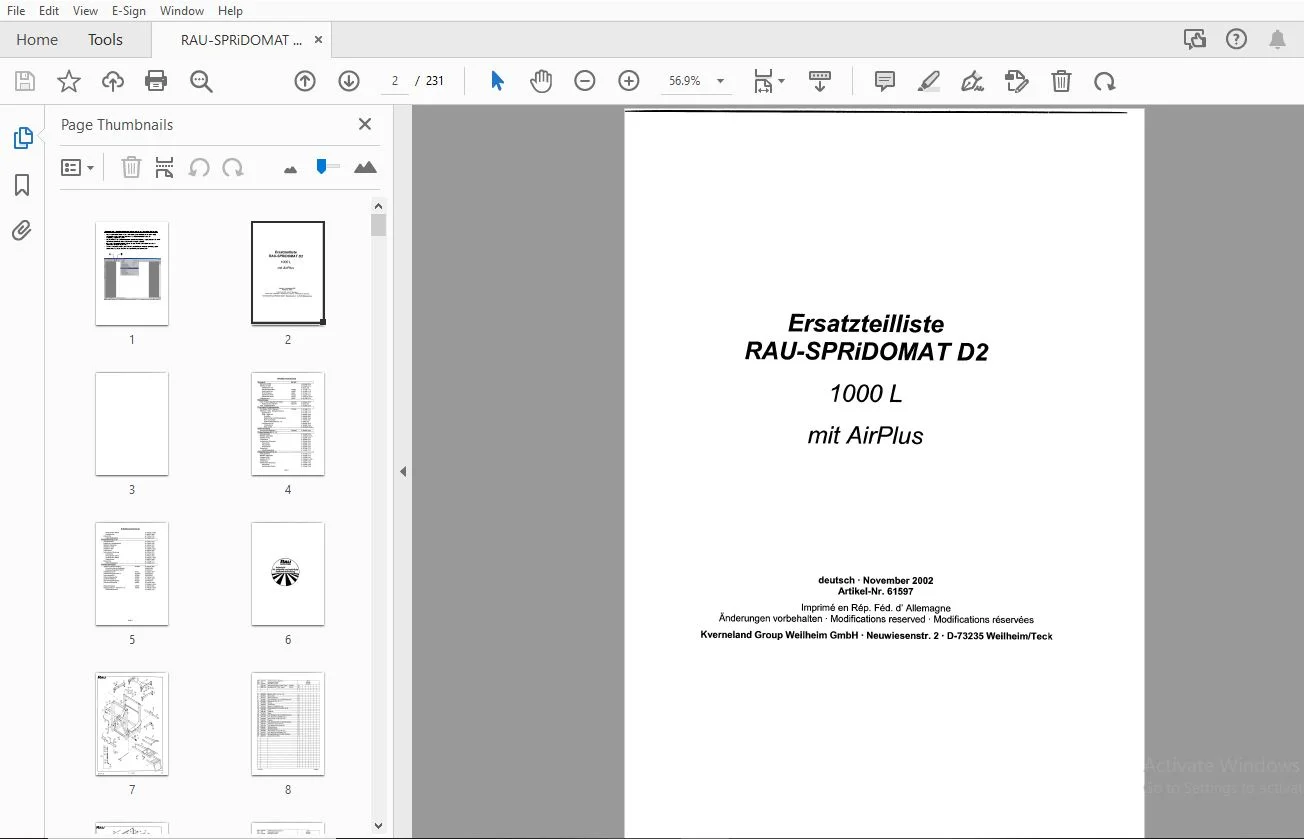Image resolution: width=1304 pixels, height=839 pixels.
Task: Select page 6 thumbnail with logo
Action: 288,574
